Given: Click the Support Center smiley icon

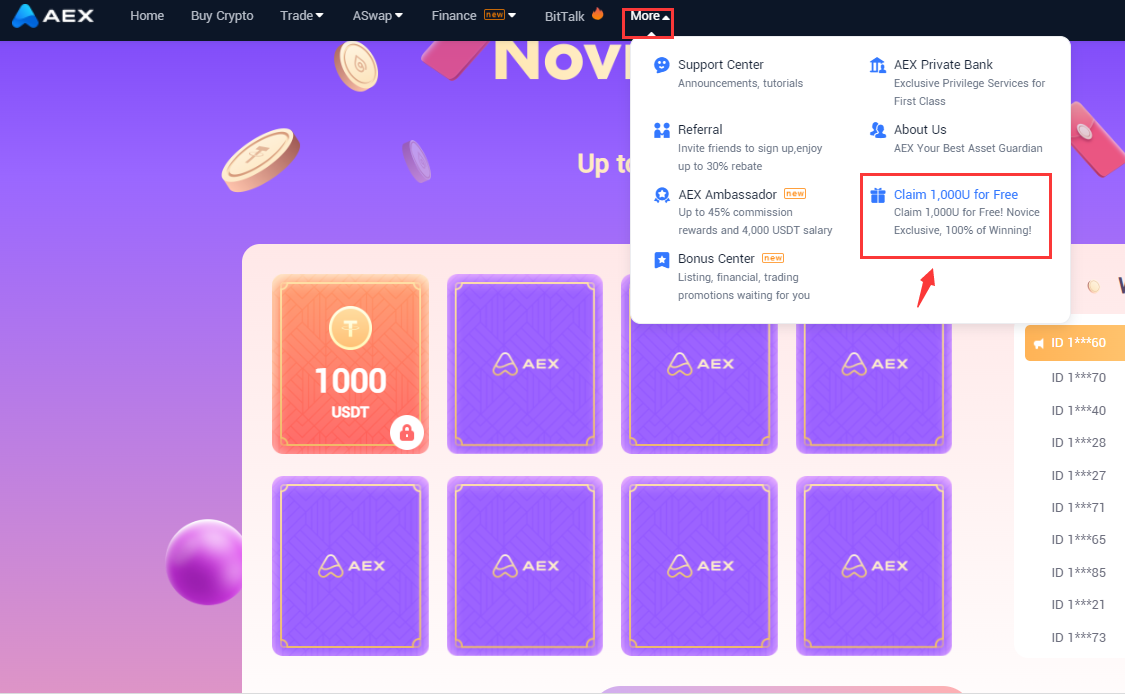Looking at the screenshot, I should [x=662, y=65].
